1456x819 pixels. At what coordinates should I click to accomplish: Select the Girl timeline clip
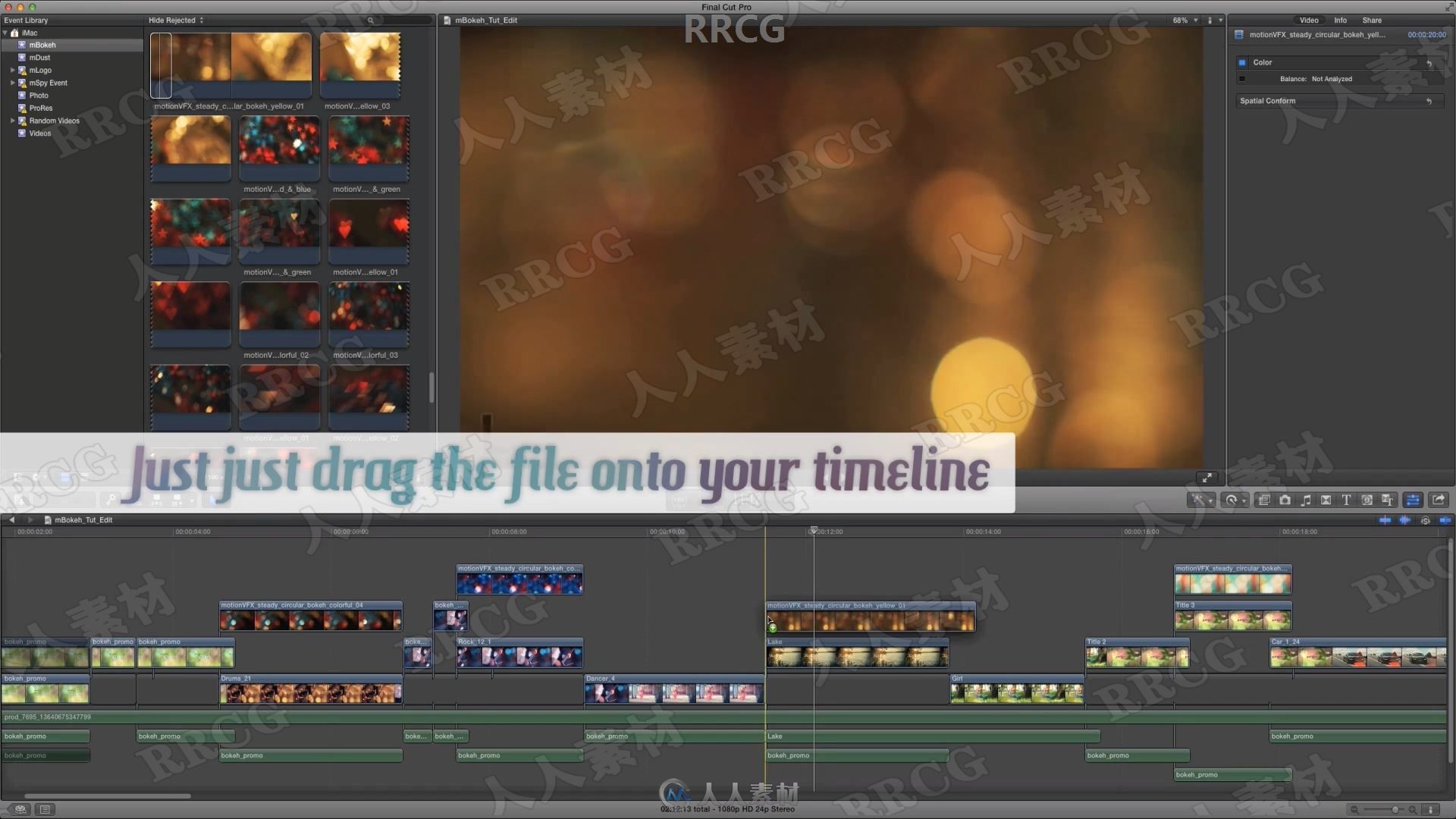1017,689
